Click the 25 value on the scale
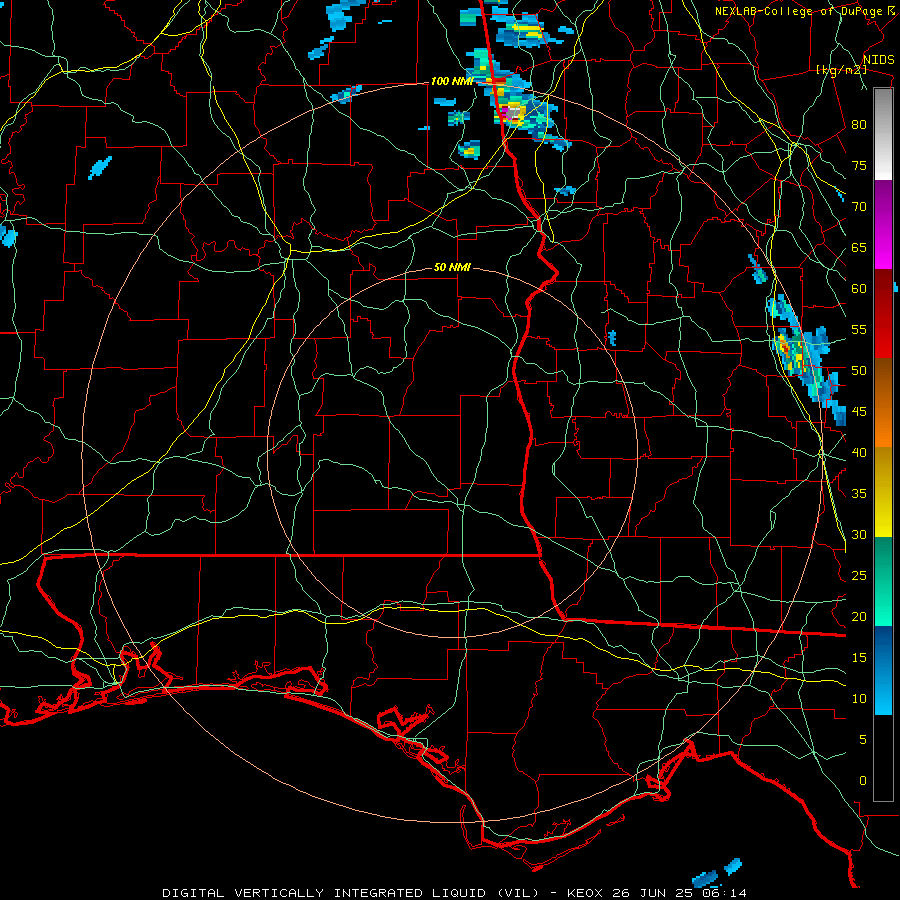The image size is (900, 900). (x=859, y=576)
